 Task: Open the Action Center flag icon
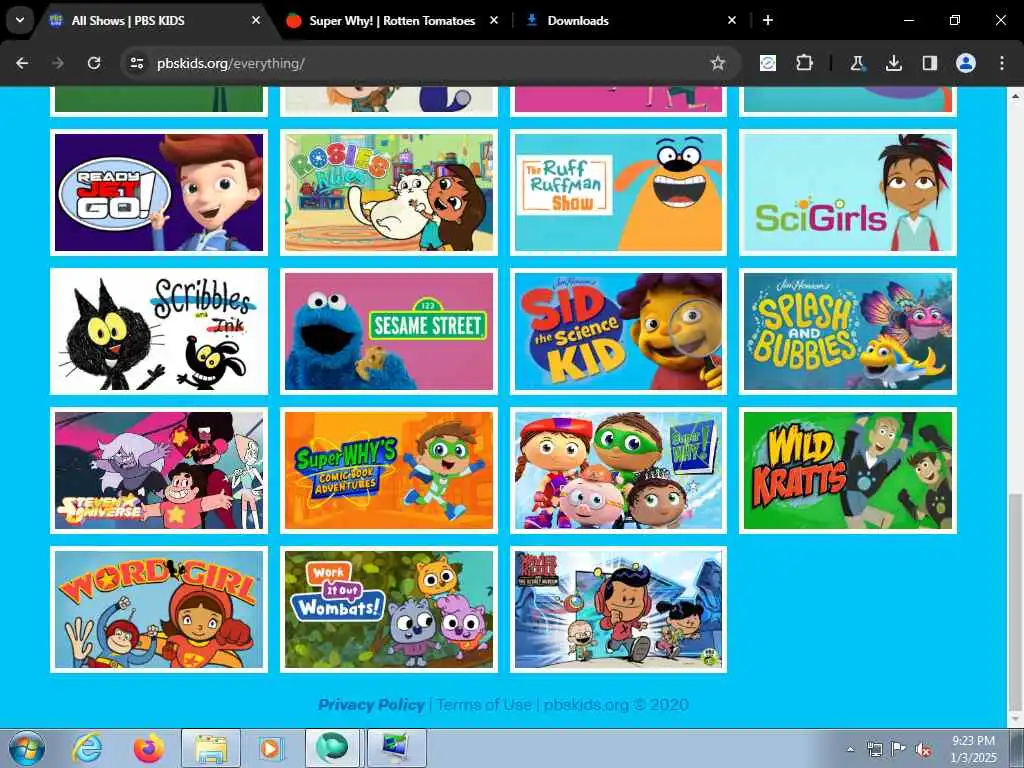[x=898, y=749]
